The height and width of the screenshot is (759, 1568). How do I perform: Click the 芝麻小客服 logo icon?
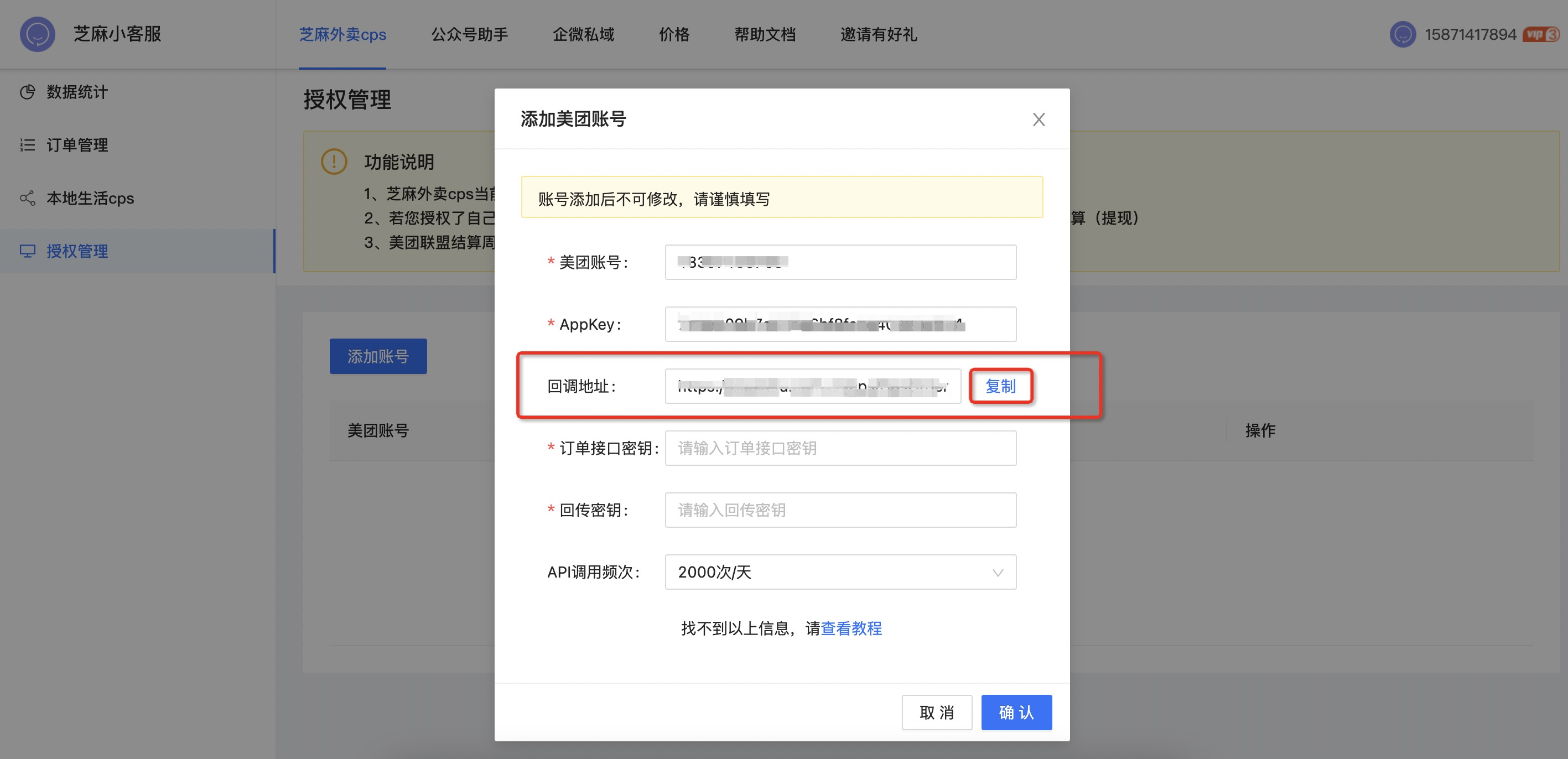pyautogui.click(x=37, y=34)
